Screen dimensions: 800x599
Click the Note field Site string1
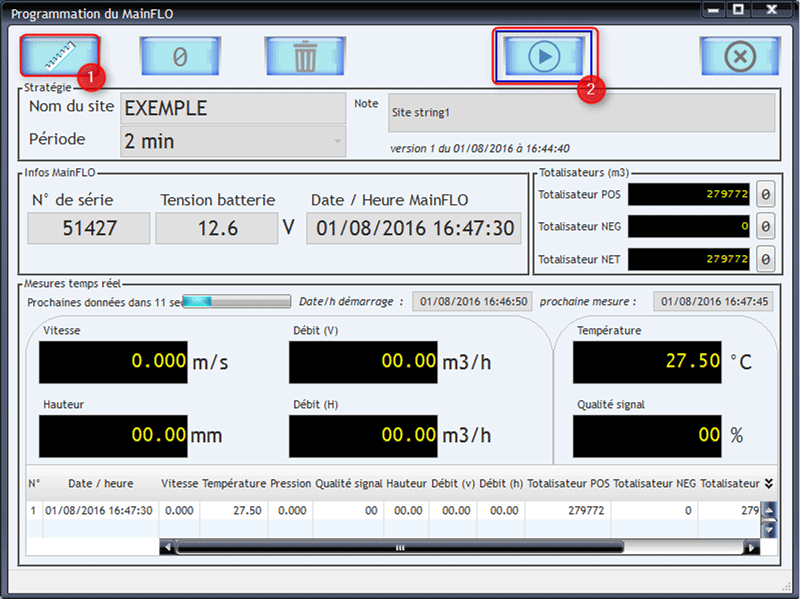[x=581, y=113]
